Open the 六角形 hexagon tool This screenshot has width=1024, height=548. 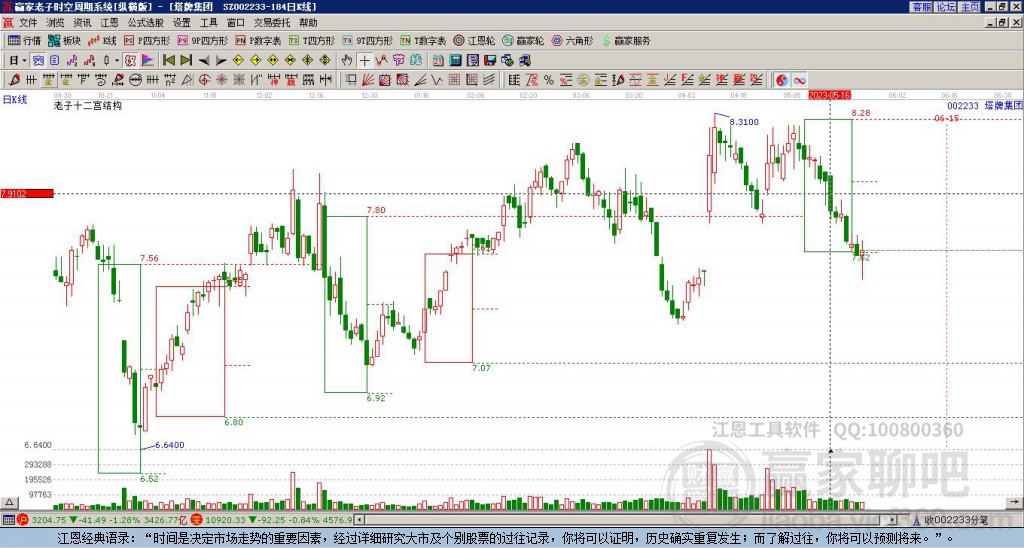tap(573, 40)
